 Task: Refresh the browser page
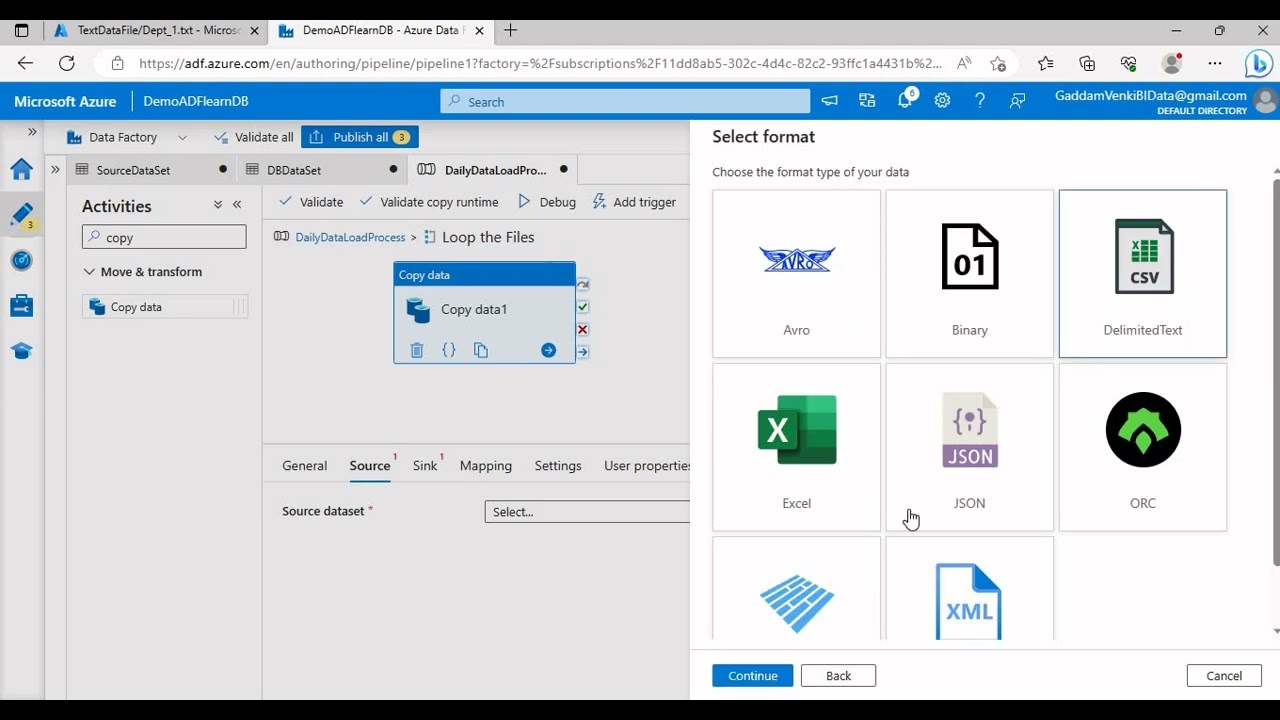[67, 63]
